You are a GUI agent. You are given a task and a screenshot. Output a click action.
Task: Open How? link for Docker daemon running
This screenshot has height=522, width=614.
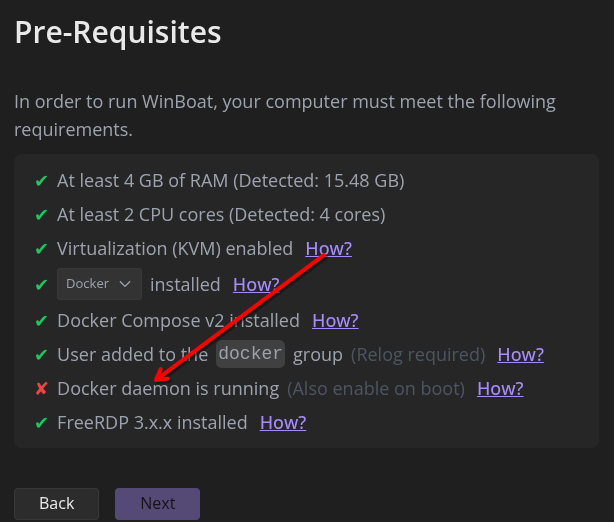[x=500, y=389]
